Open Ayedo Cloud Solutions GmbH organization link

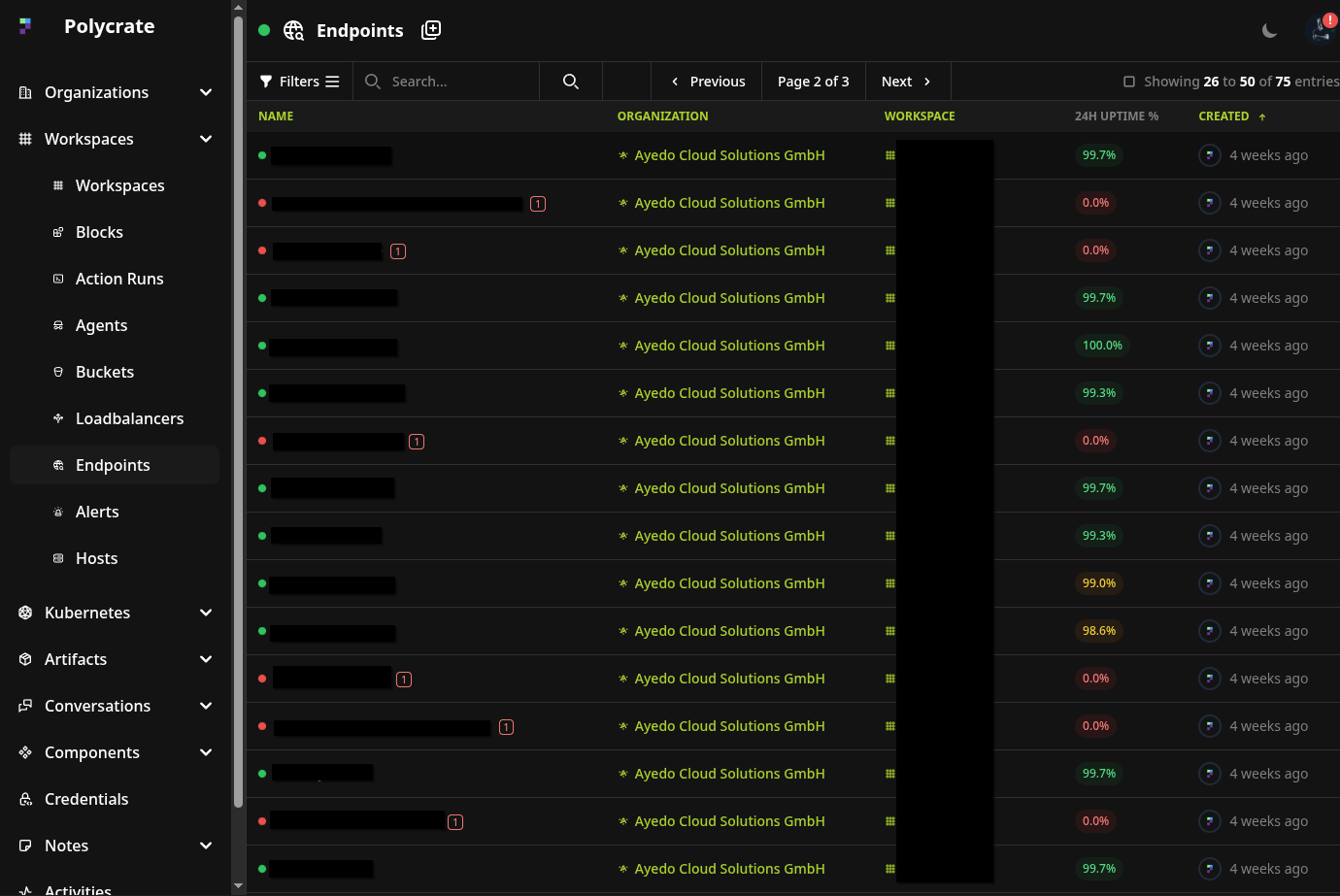coord(729,154)
